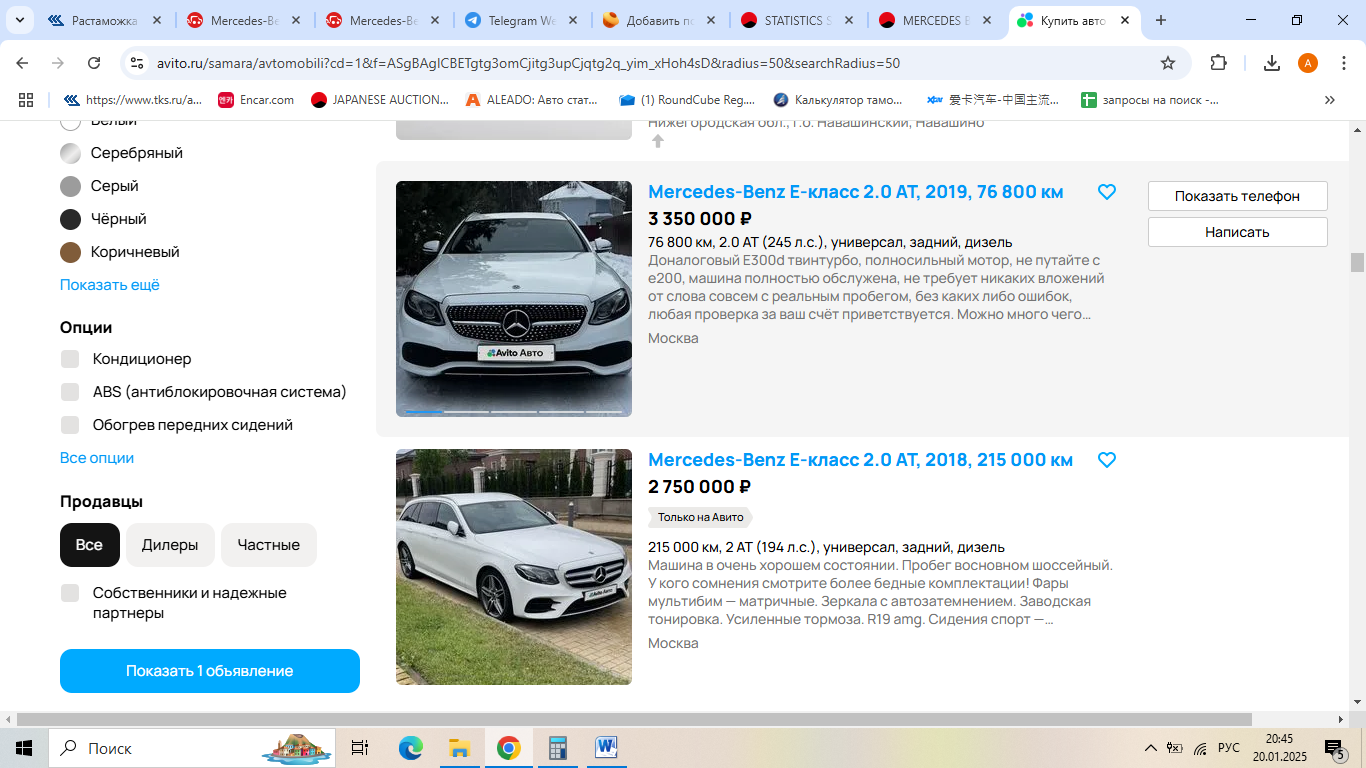Screen dimensions: 1366x768
Task: Favorite the 2019 Mercedes listing heart
Action: pos(1107,192)
